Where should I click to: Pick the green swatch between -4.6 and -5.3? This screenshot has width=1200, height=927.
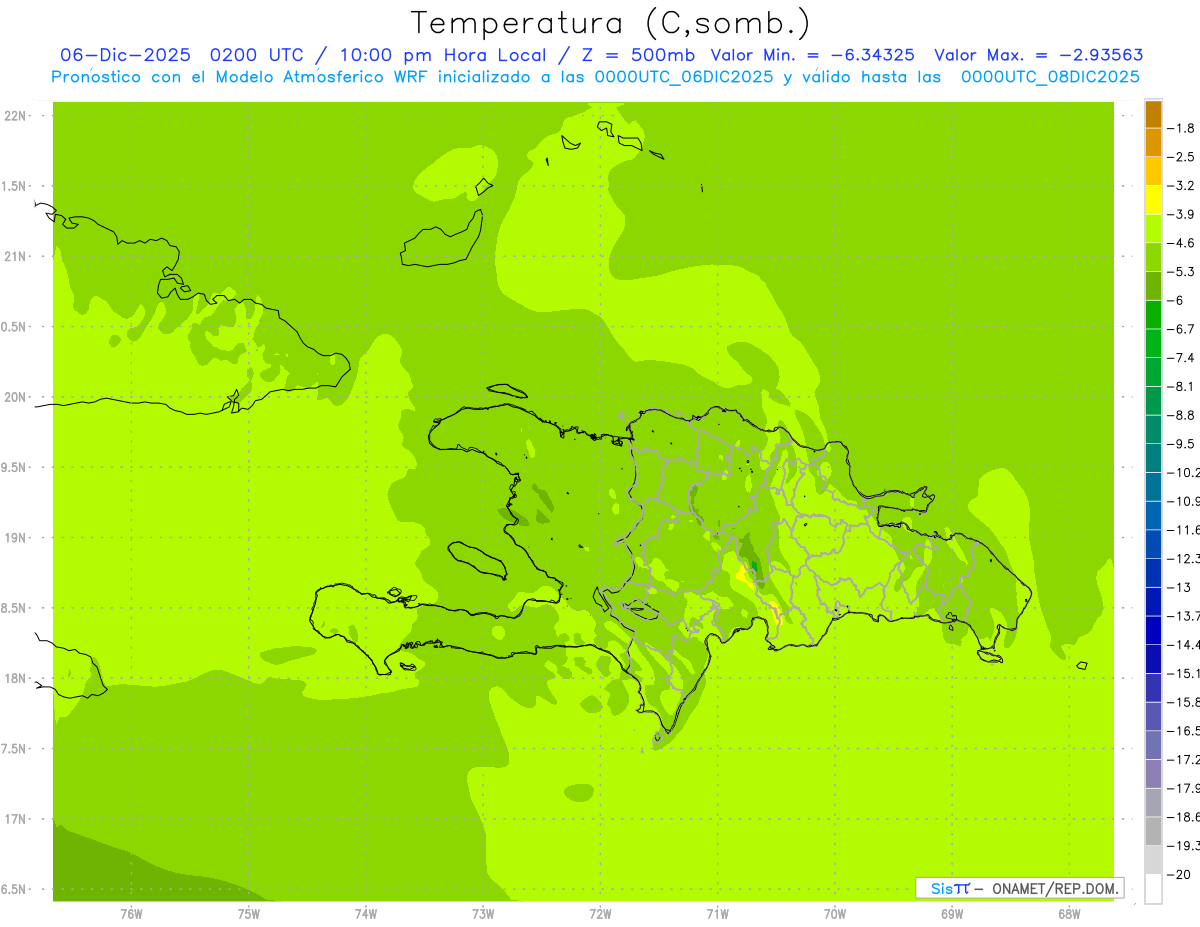point(1153,258)
